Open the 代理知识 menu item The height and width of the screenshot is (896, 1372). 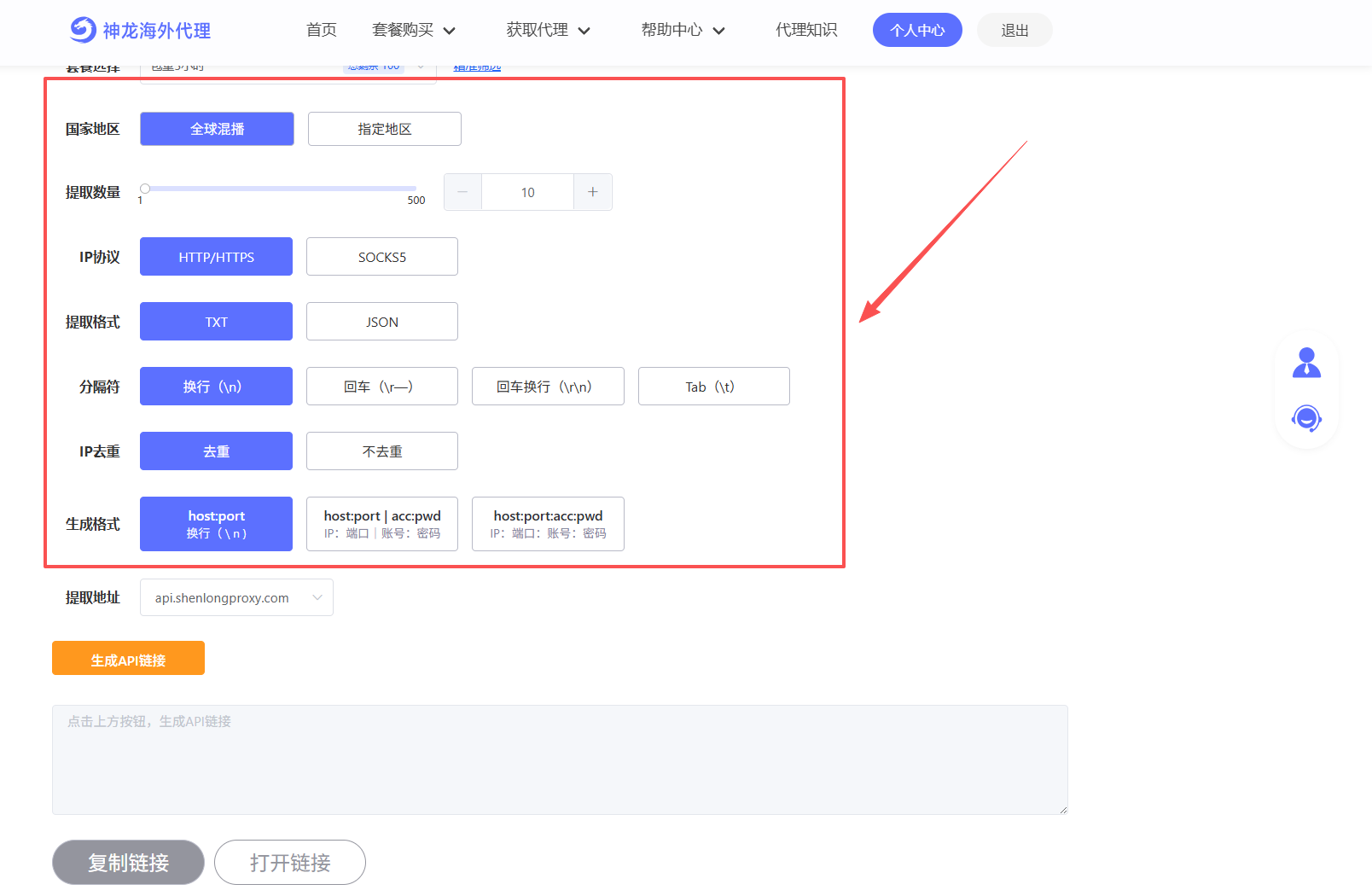(x=805, y=31)
